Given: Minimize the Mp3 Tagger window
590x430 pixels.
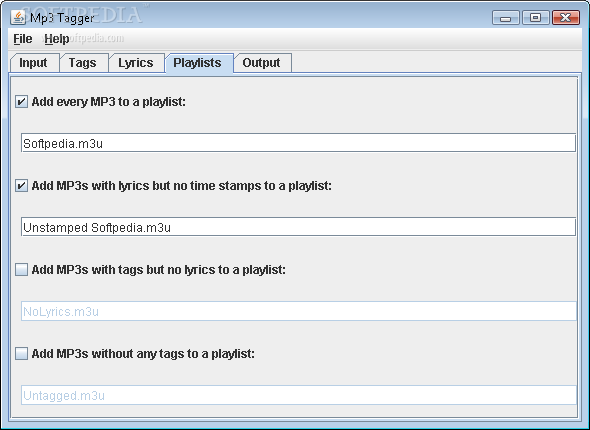Looking at the screenshot, I should click(x=506, y=18).
